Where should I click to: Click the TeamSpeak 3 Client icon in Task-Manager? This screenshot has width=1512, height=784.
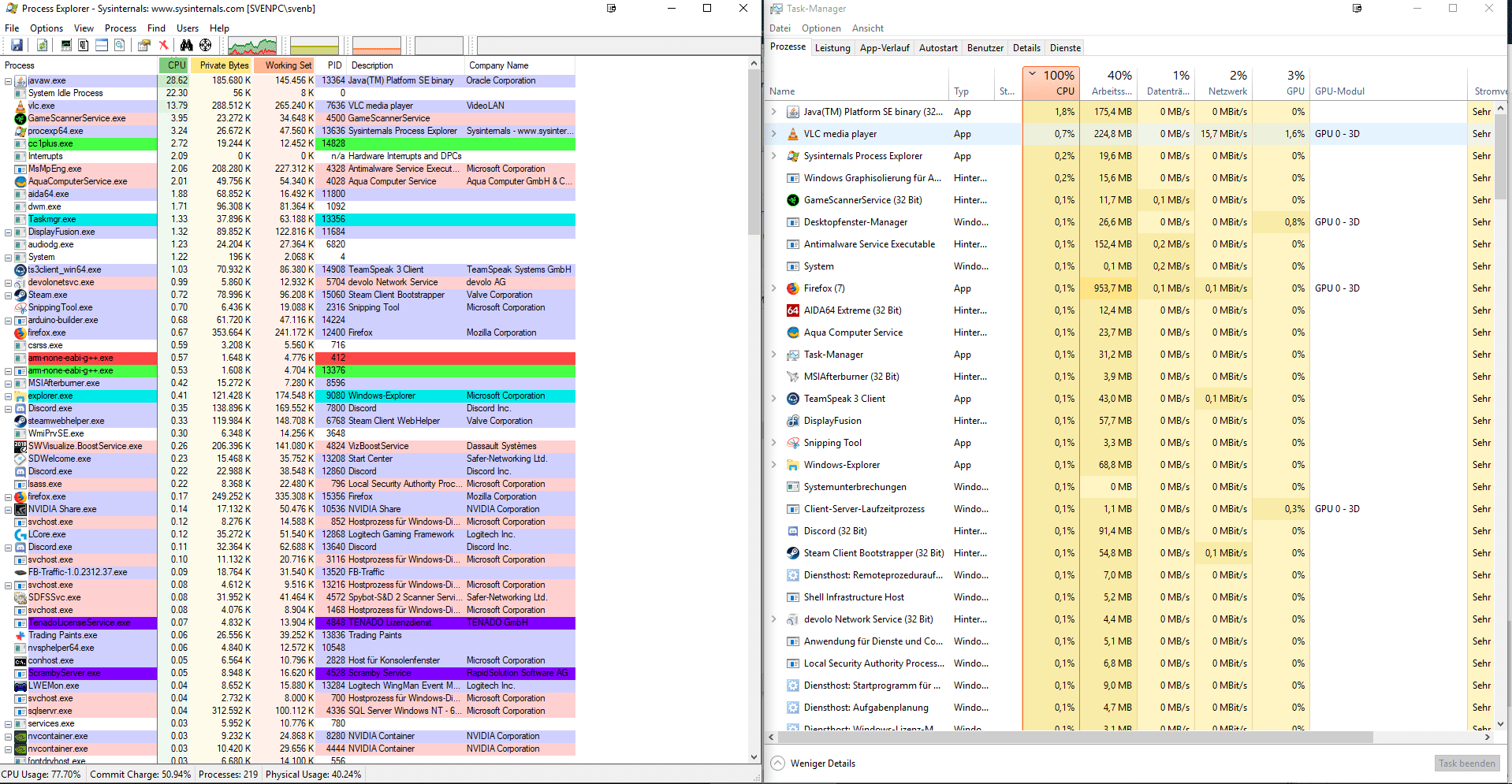click(793, 399)
